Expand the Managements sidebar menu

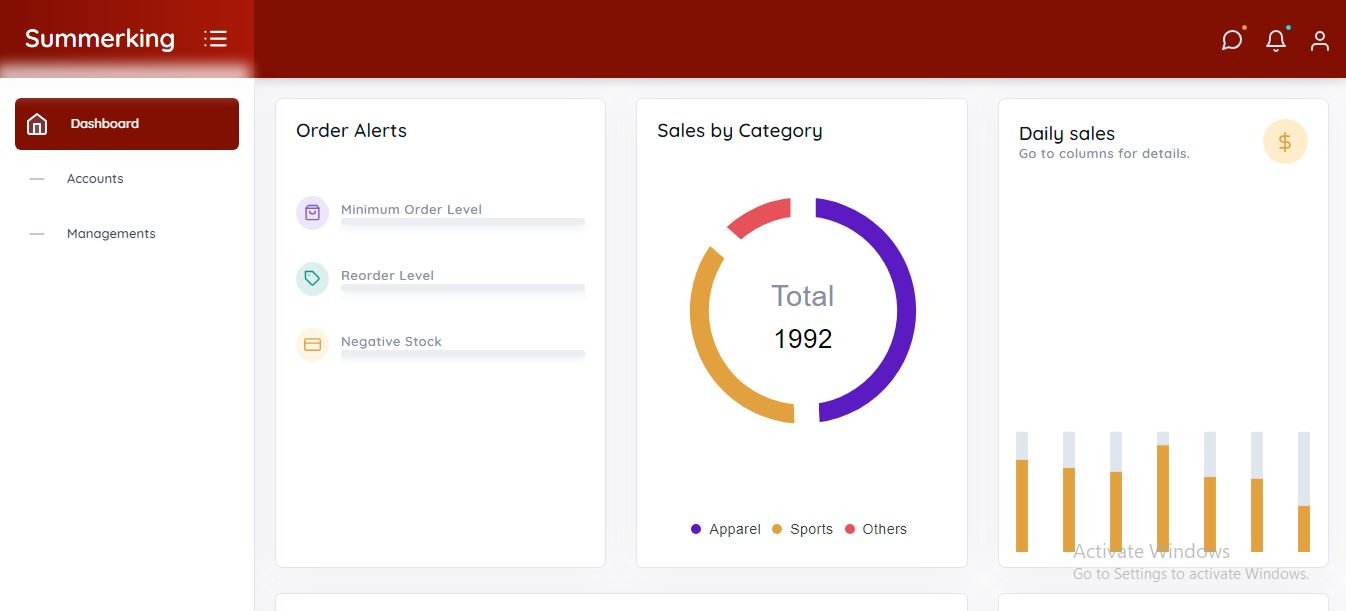coord(111,234)
